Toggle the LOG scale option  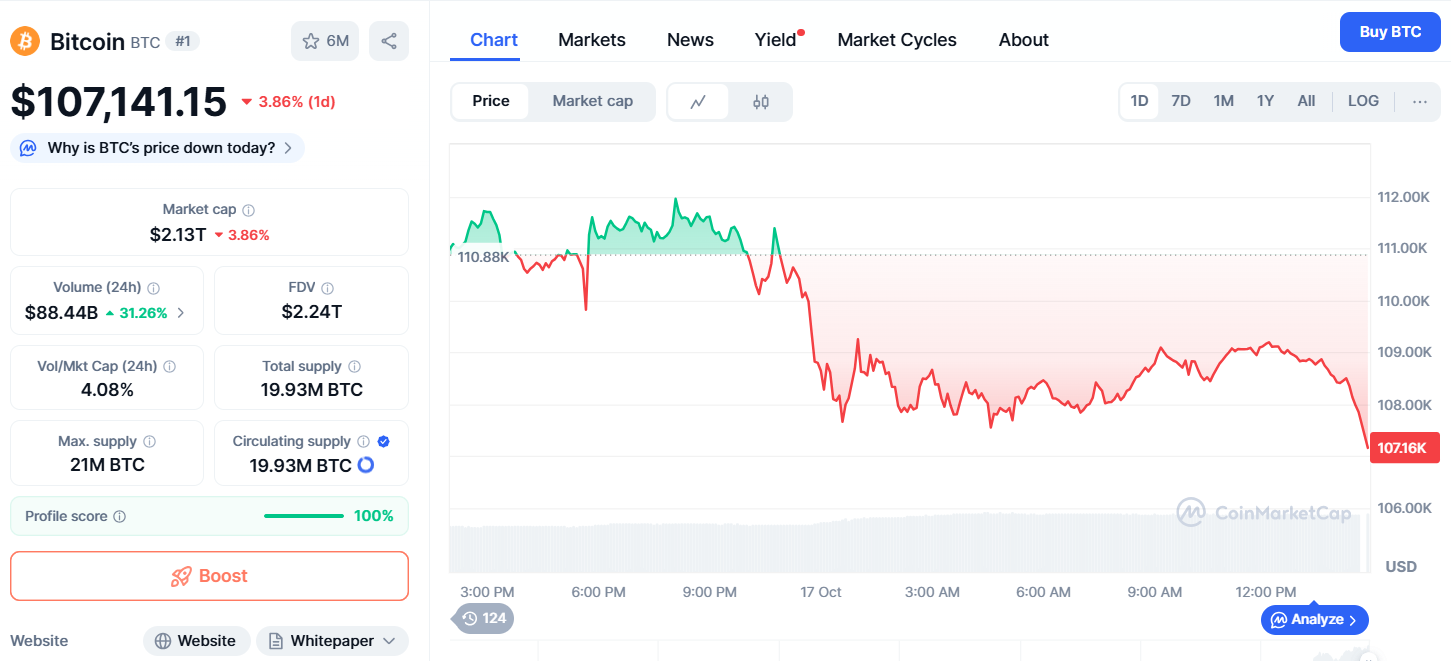[x=1363, y=101]
